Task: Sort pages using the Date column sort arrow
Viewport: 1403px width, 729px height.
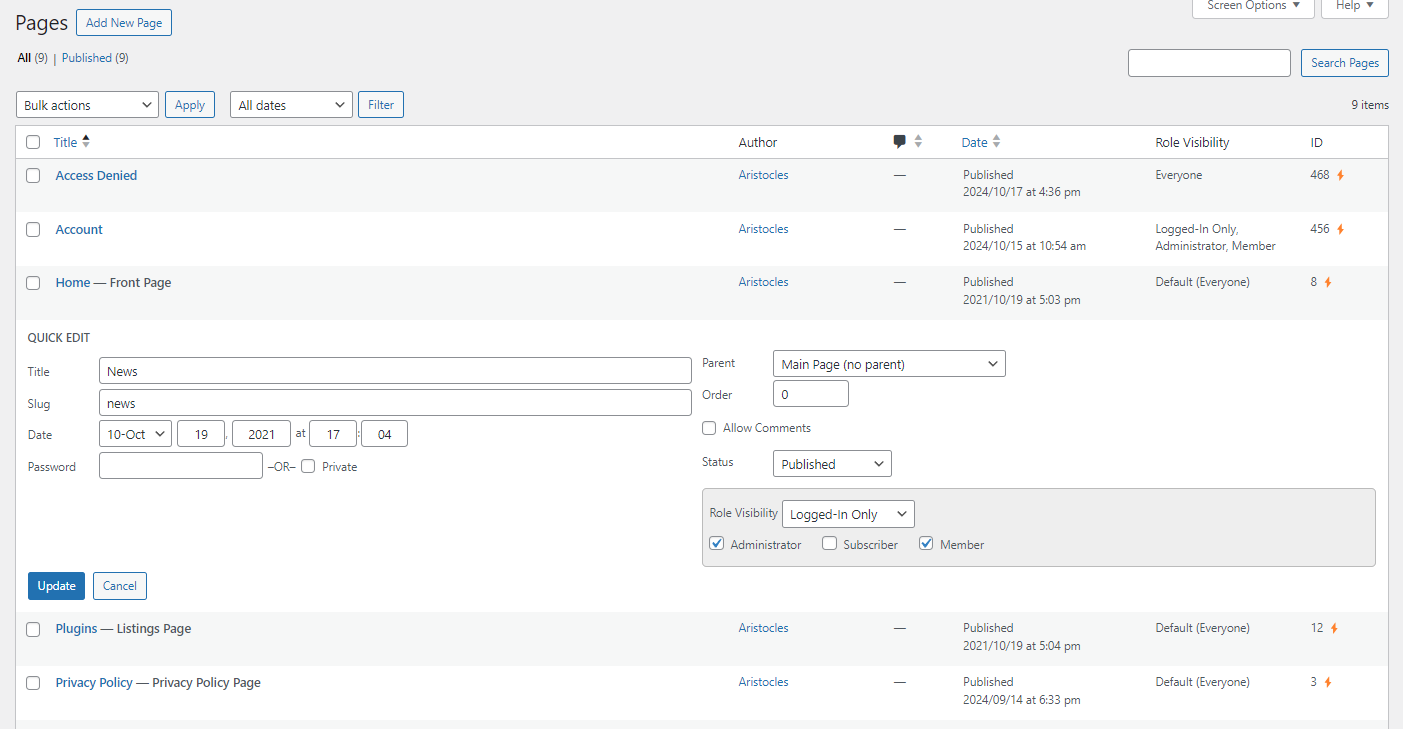Action: tap(997, 141)
